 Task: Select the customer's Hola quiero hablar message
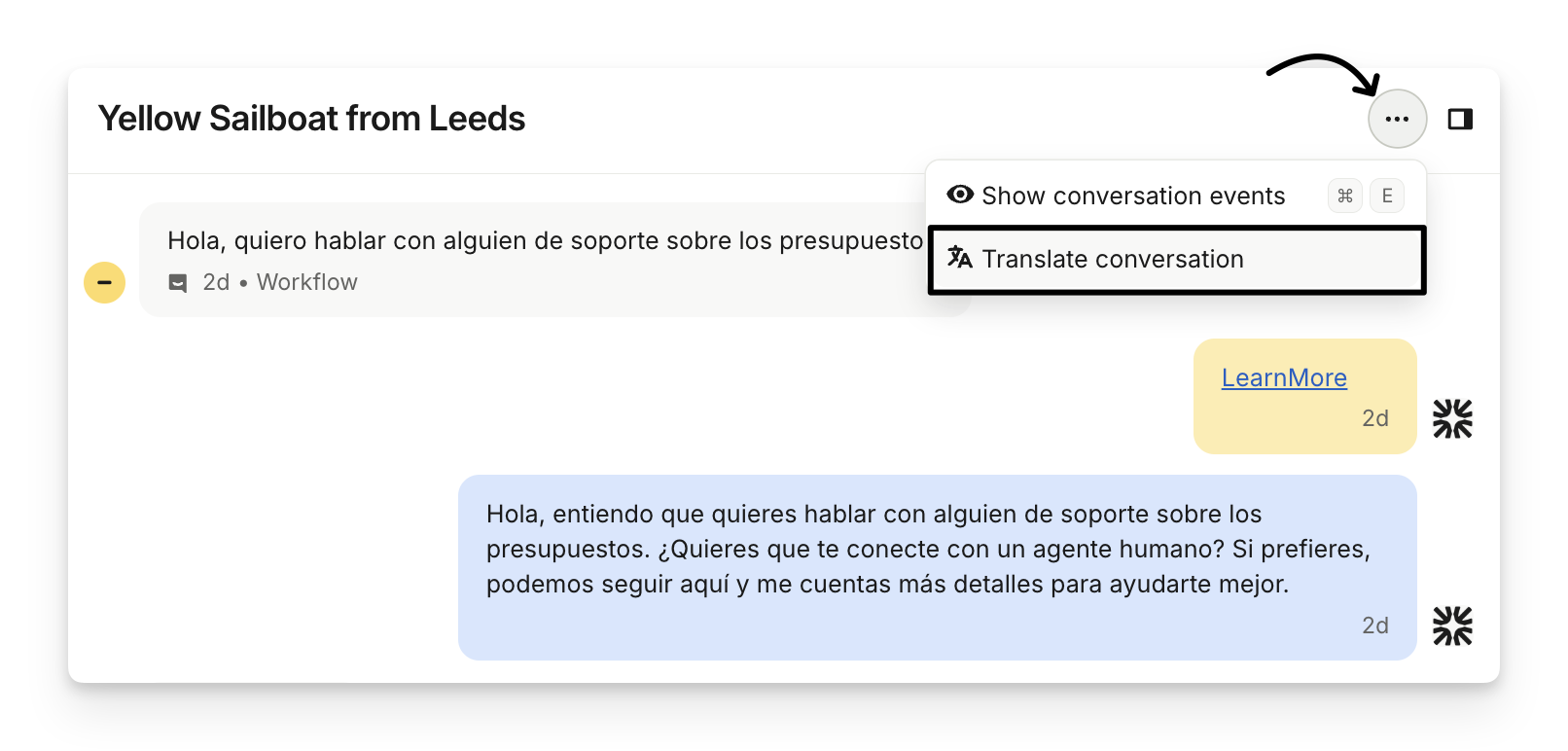point(545,240)
